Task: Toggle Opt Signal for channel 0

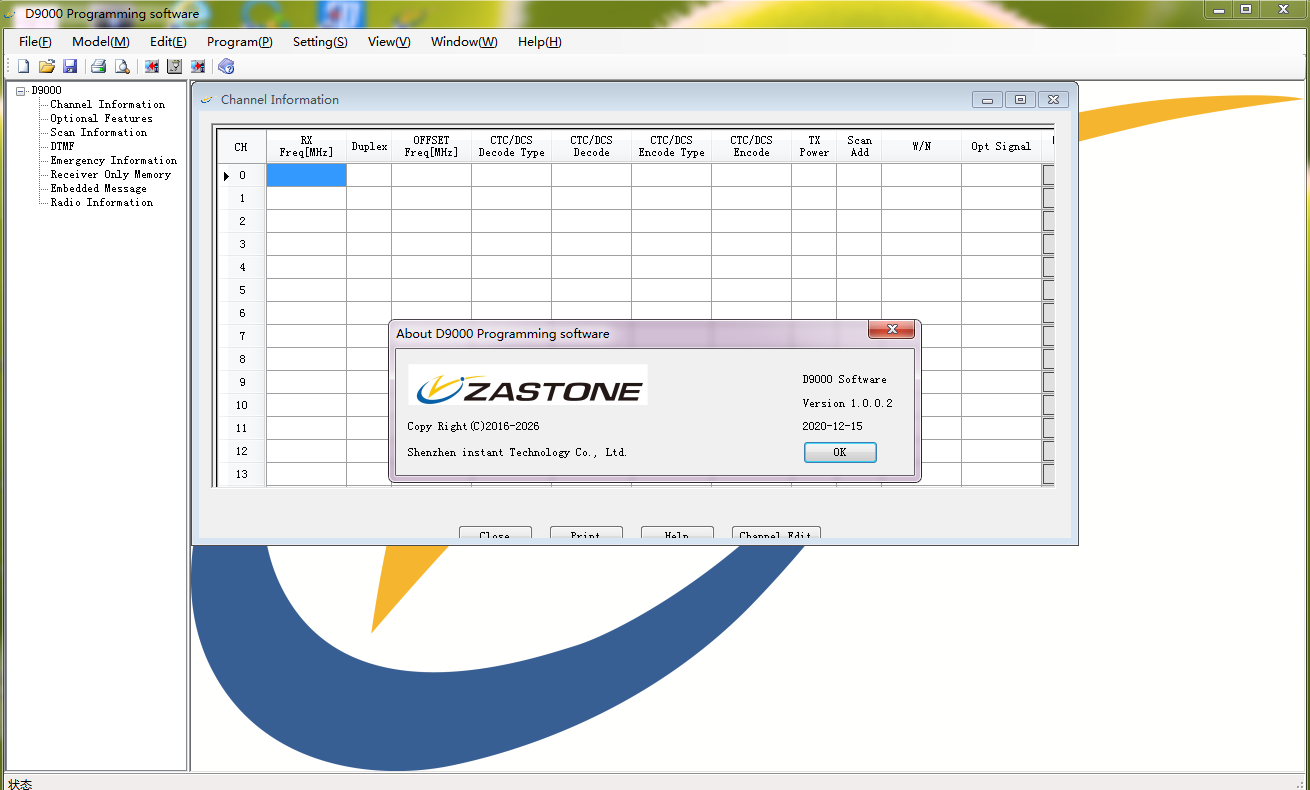Action: [x=1000, y=175]
